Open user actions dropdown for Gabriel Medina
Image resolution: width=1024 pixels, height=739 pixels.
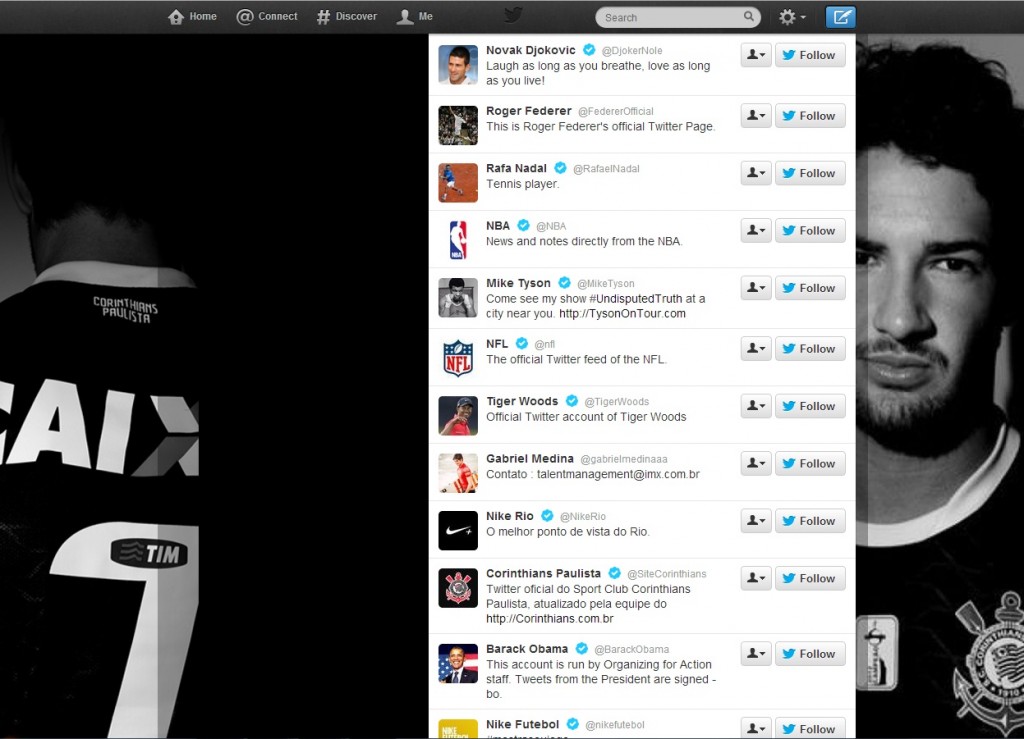coord(756,464)
